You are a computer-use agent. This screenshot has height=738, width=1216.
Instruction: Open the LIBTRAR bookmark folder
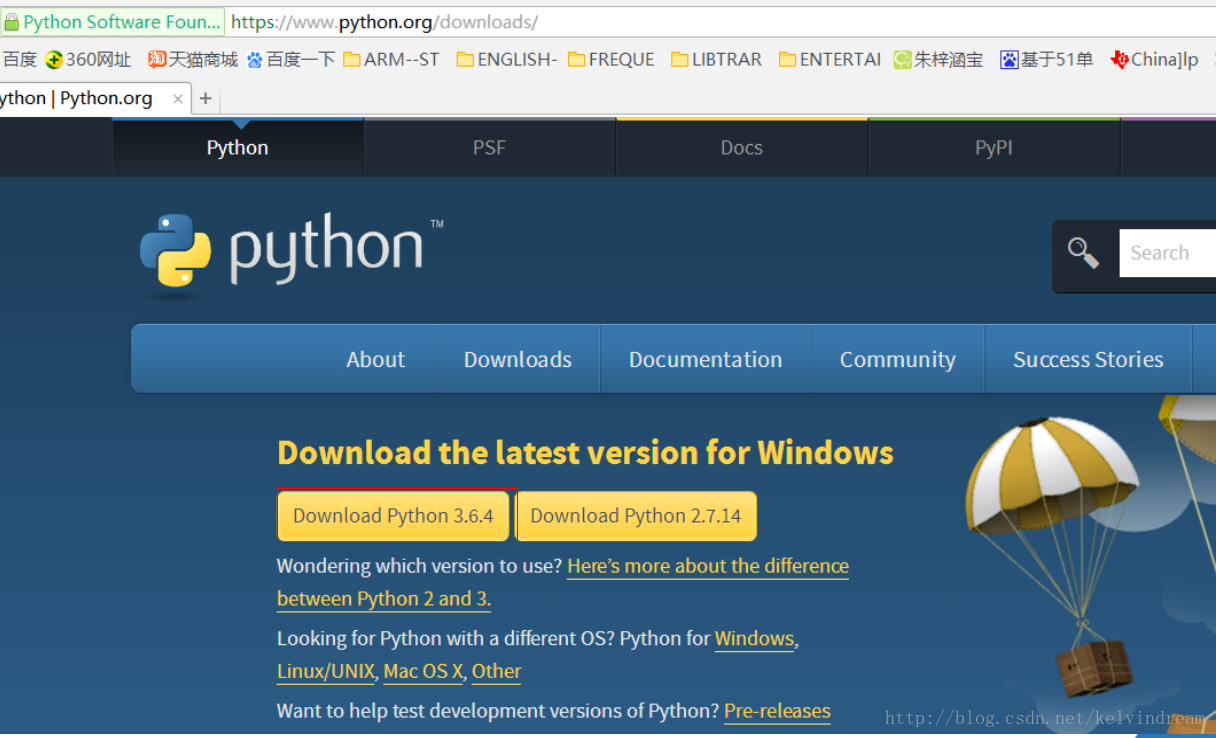[717, 60]
